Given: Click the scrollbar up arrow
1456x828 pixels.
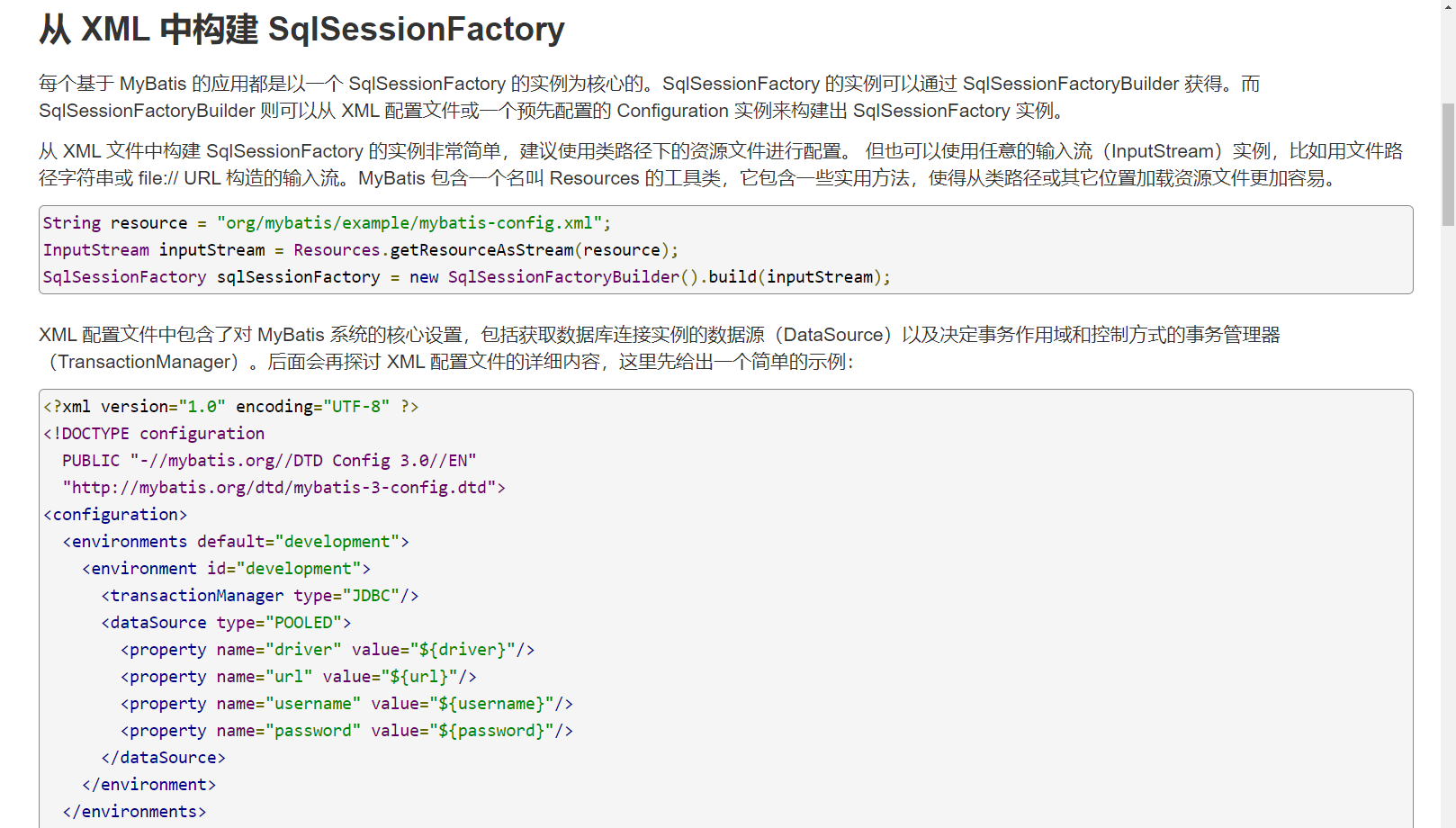Looking at the screenshot, I should pyautogui.click(x=1448, y=7).
